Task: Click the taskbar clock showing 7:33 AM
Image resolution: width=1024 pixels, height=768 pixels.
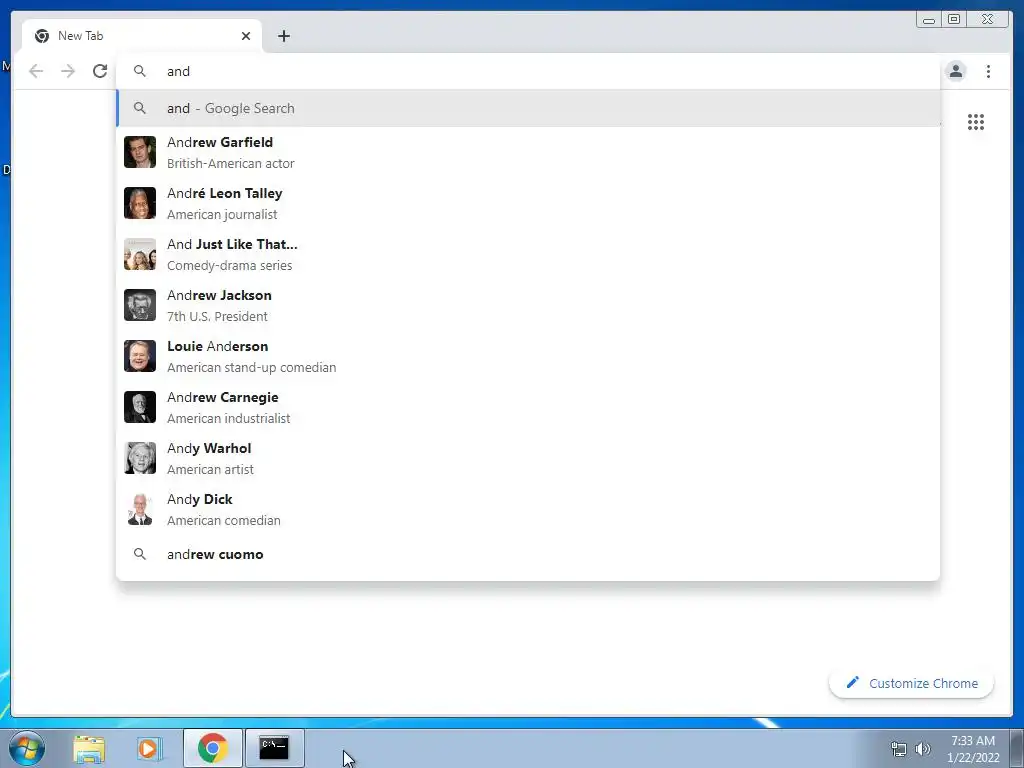Action: click(x=973, y=749)
